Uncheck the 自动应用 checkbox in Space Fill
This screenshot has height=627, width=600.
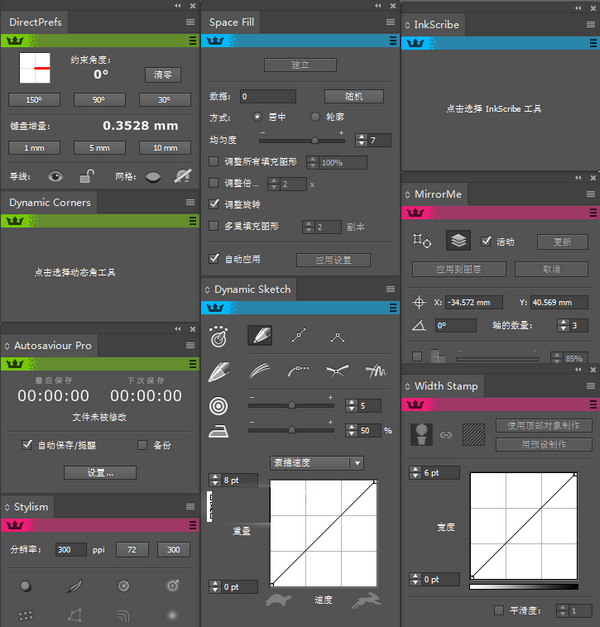click(x=213, y=259)
